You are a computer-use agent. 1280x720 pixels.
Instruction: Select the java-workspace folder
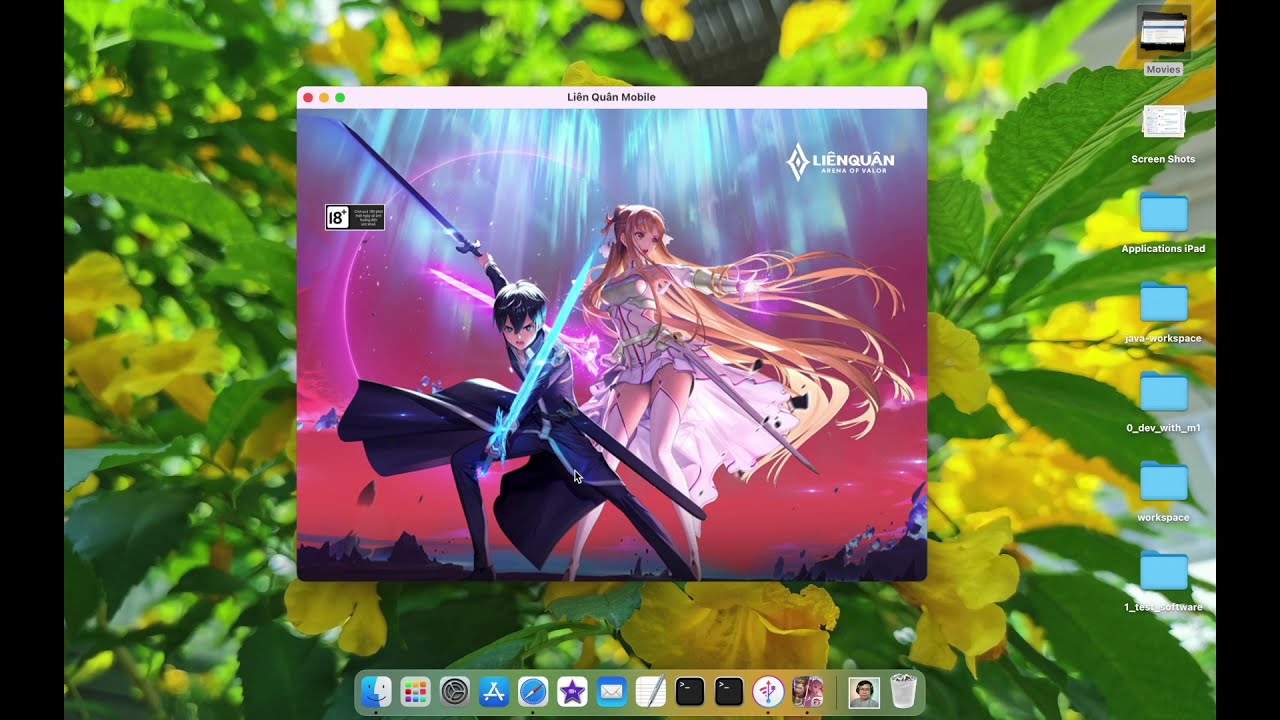tap(1164, 313)
